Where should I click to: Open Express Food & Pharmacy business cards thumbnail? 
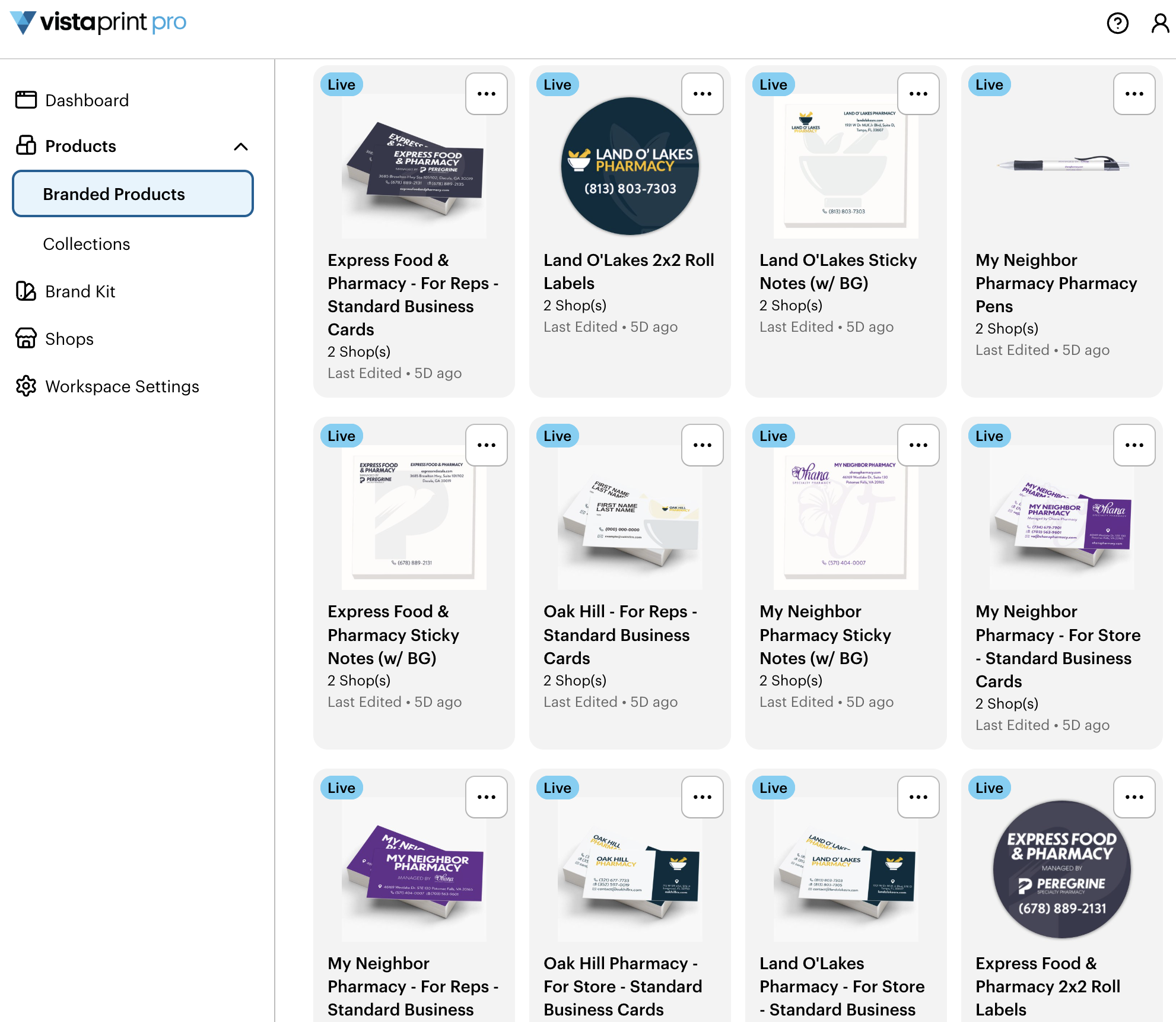click(x=414, y=166)
